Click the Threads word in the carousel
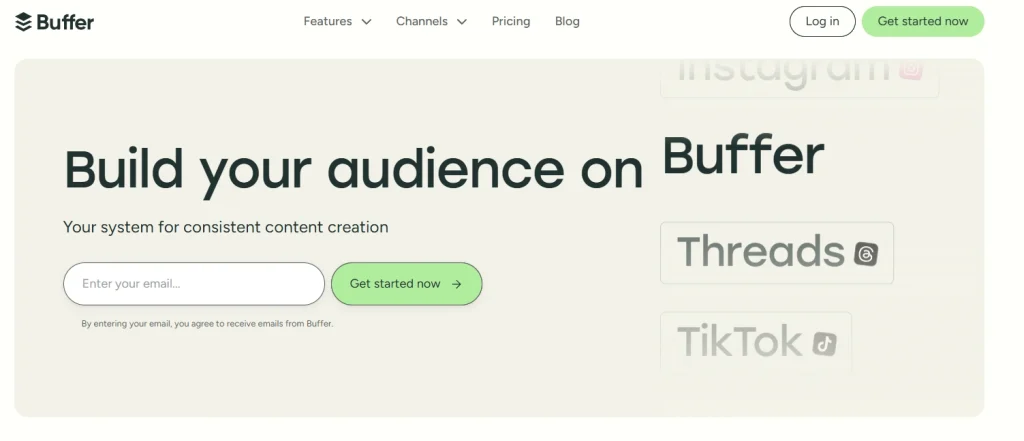The height and width of the screenshot is (441, 1024). [x=761, y=252]
